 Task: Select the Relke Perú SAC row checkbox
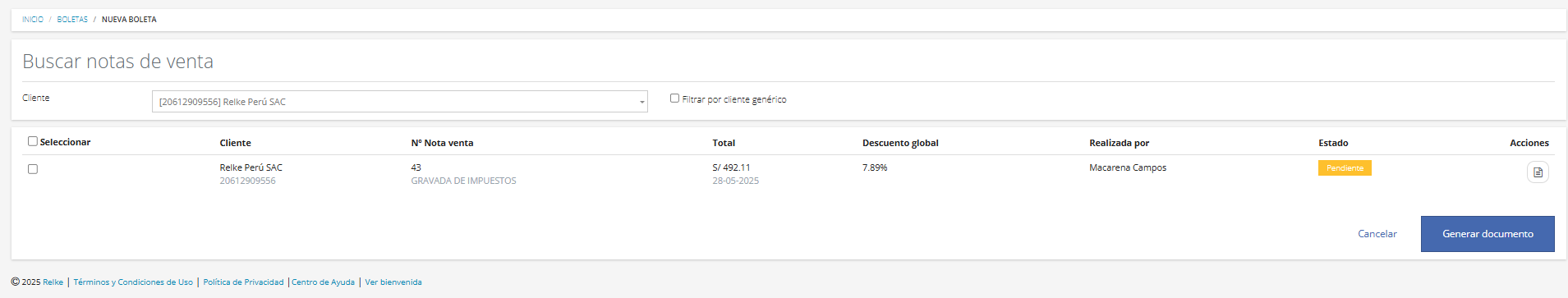pos(33,169)
